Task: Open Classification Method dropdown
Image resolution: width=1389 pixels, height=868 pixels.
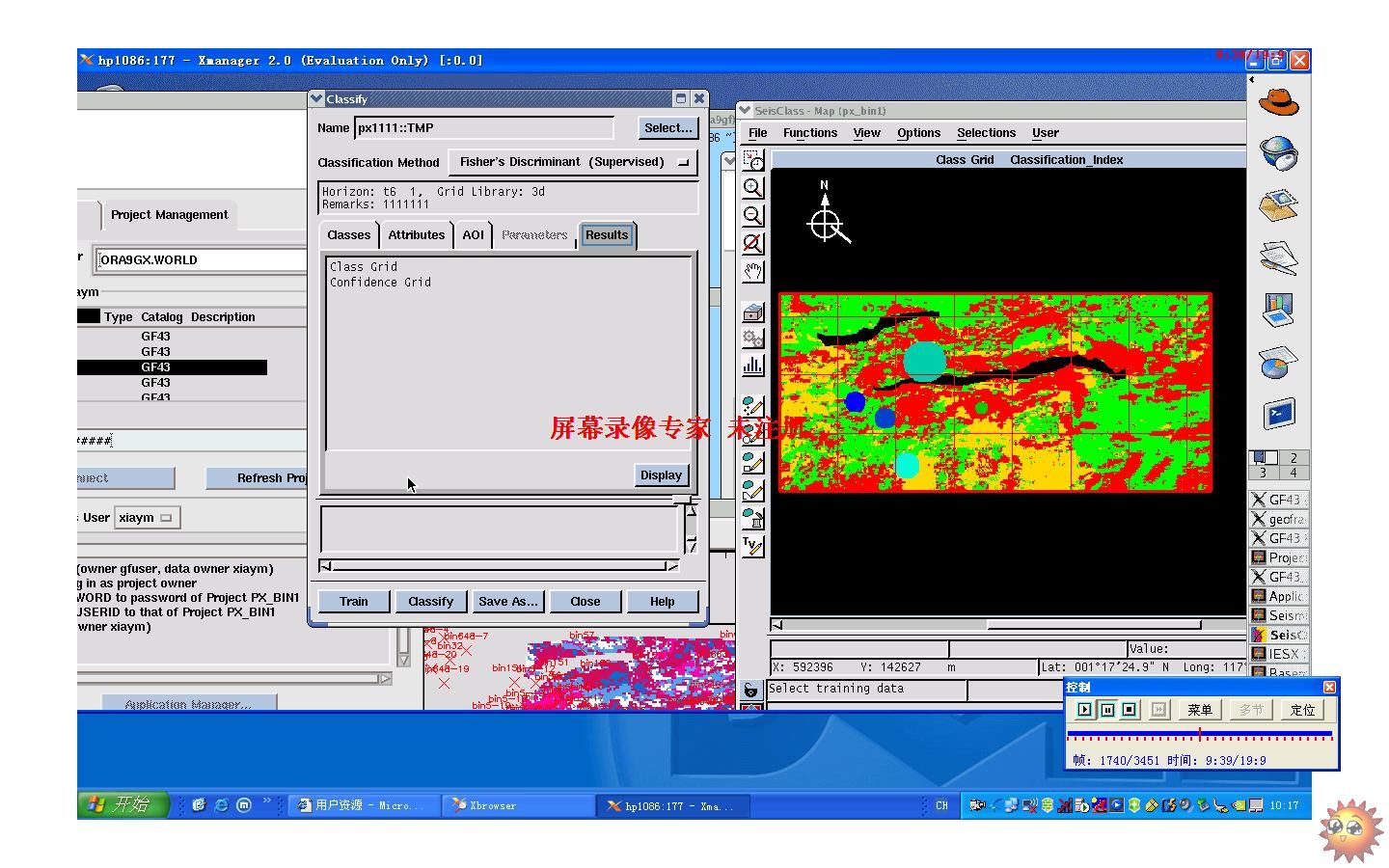Action: [x=573, y=162]
